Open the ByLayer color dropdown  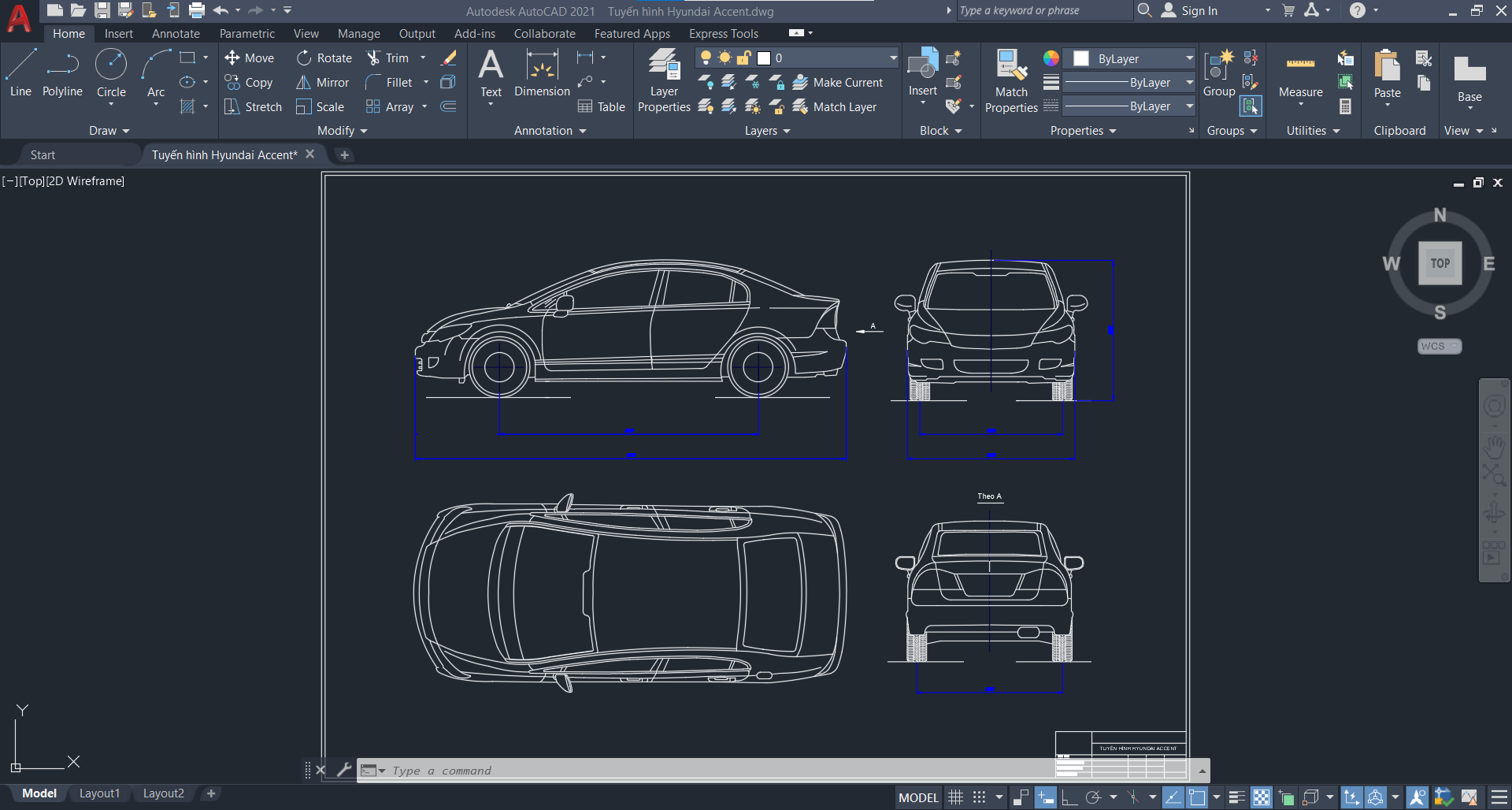coord(1189,58)
